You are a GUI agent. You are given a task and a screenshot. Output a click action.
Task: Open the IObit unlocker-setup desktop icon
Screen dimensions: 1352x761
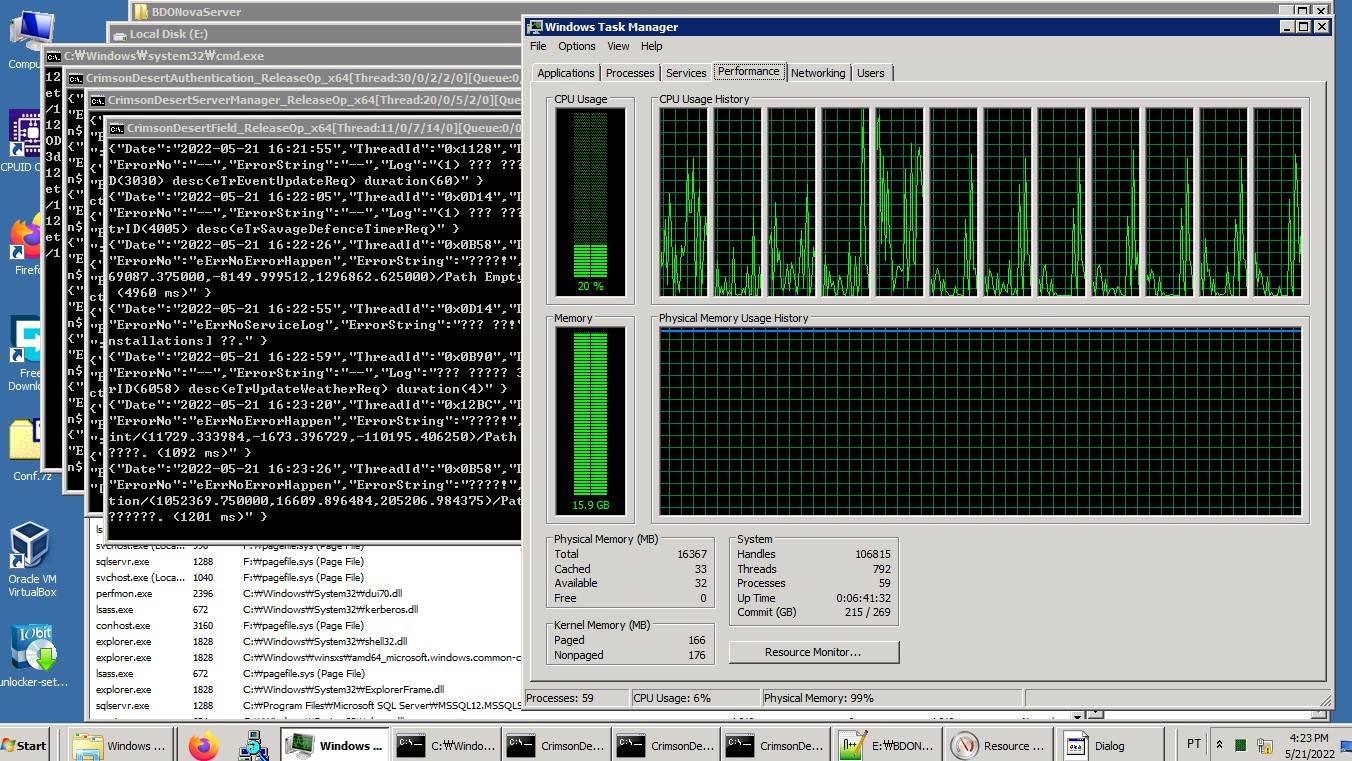(32, 655)
